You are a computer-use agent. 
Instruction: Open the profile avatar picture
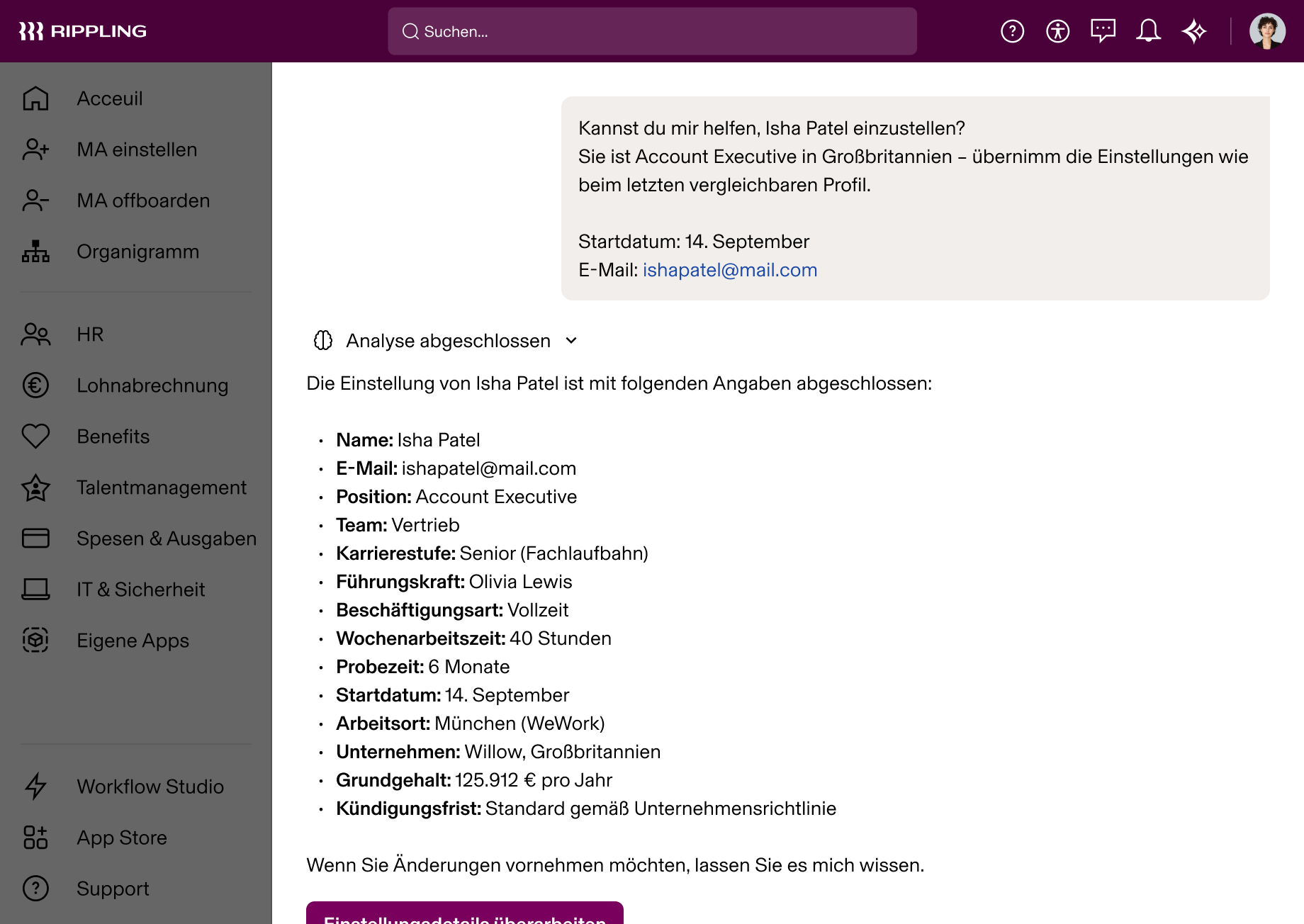(1267, 30)
